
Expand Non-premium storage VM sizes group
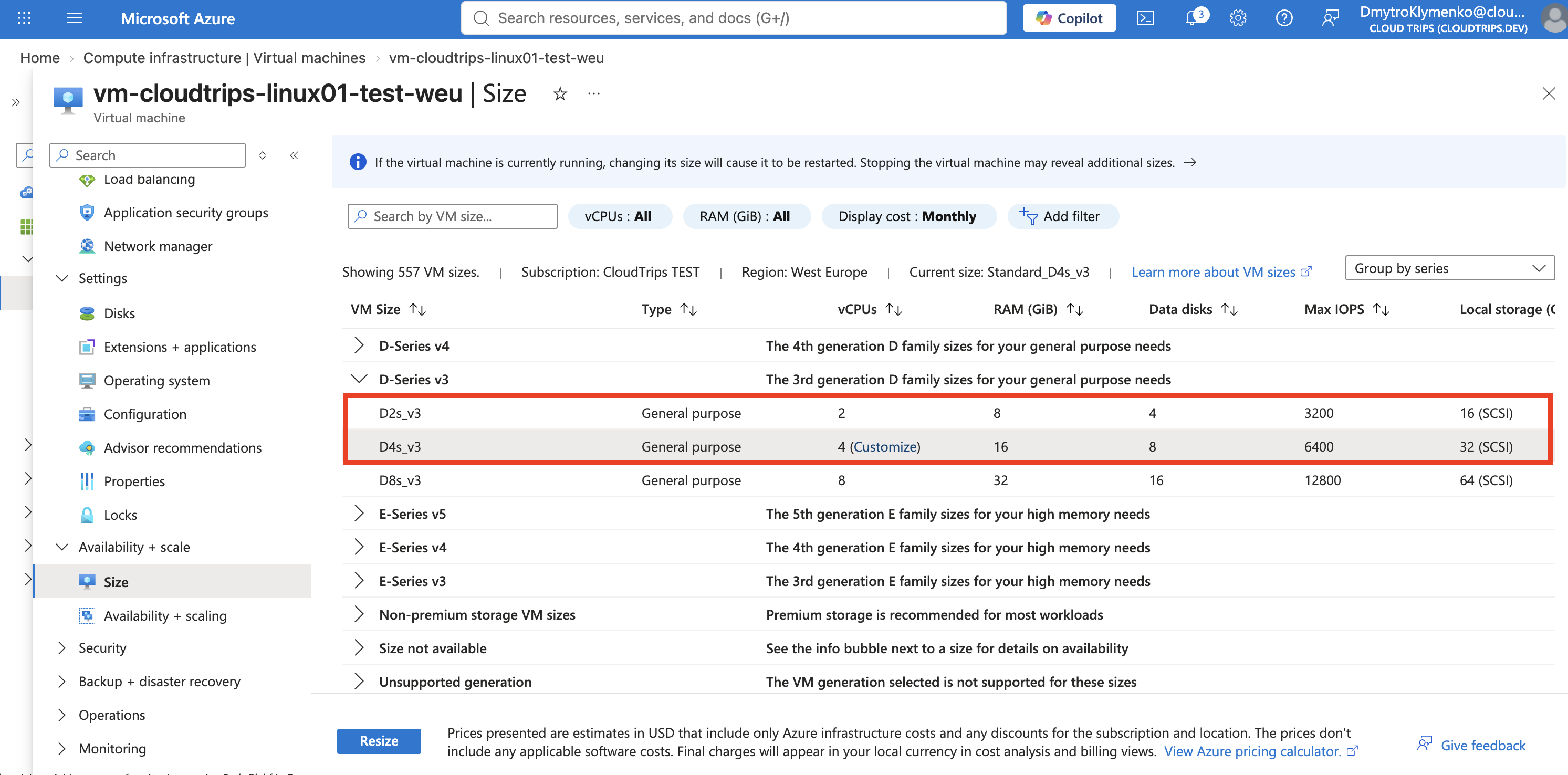pos(359,614)
